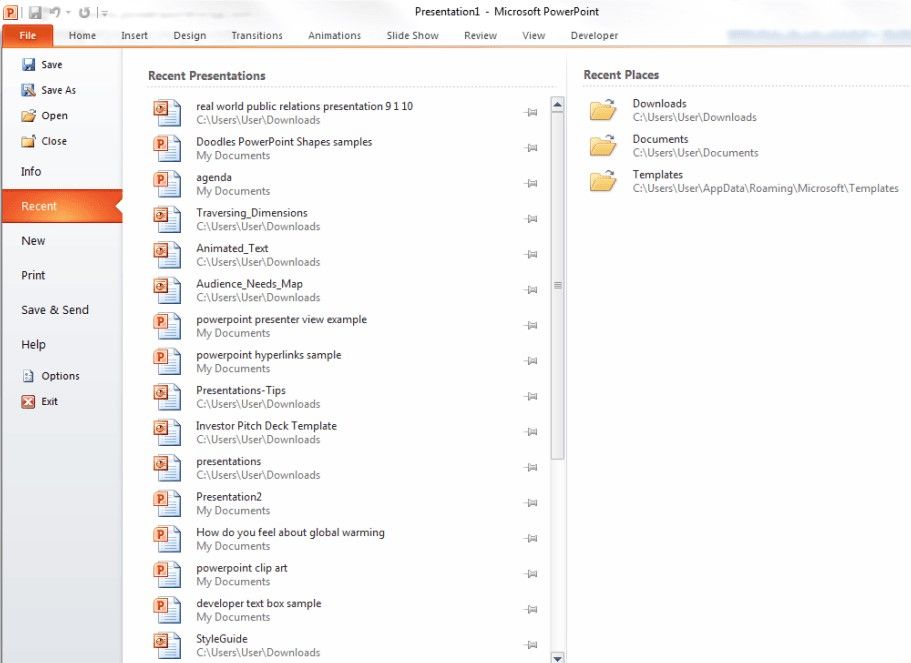
Task: Open the Developer tab
Action: coord(594,35)
